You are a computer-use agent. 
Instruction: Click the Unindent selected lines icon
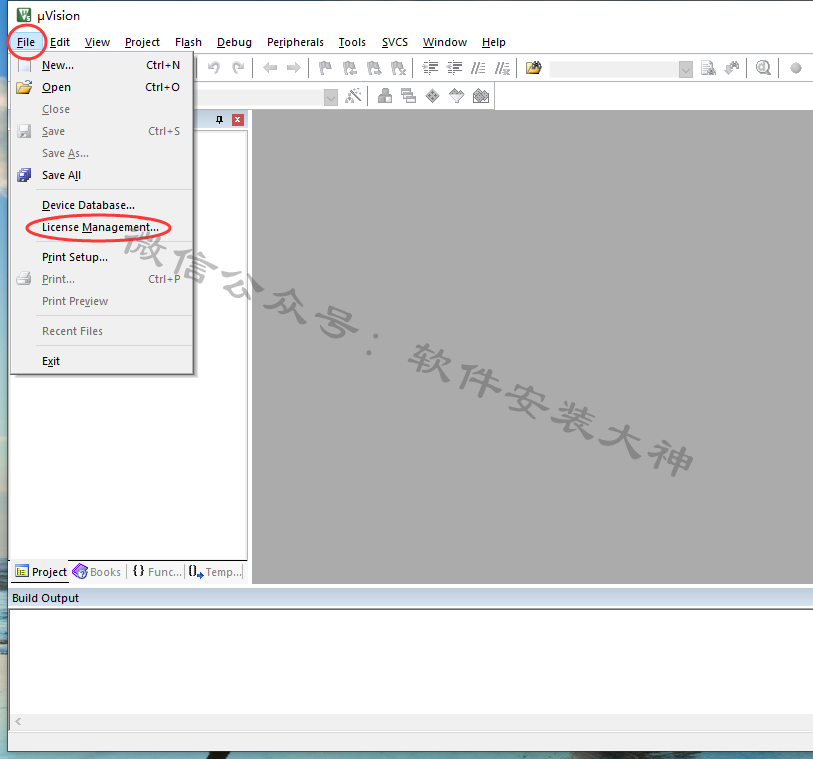coord(454,68)
